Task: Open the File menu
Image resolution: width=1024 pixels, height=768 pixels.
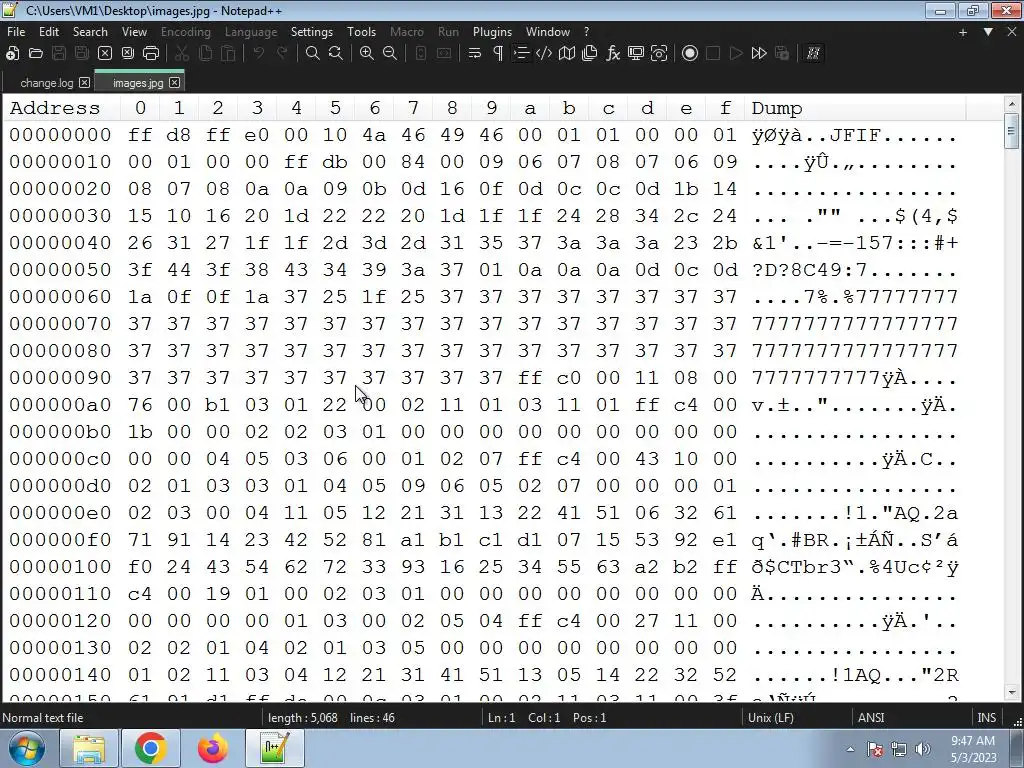Action: pyautogui.click(x=16, y=31)
